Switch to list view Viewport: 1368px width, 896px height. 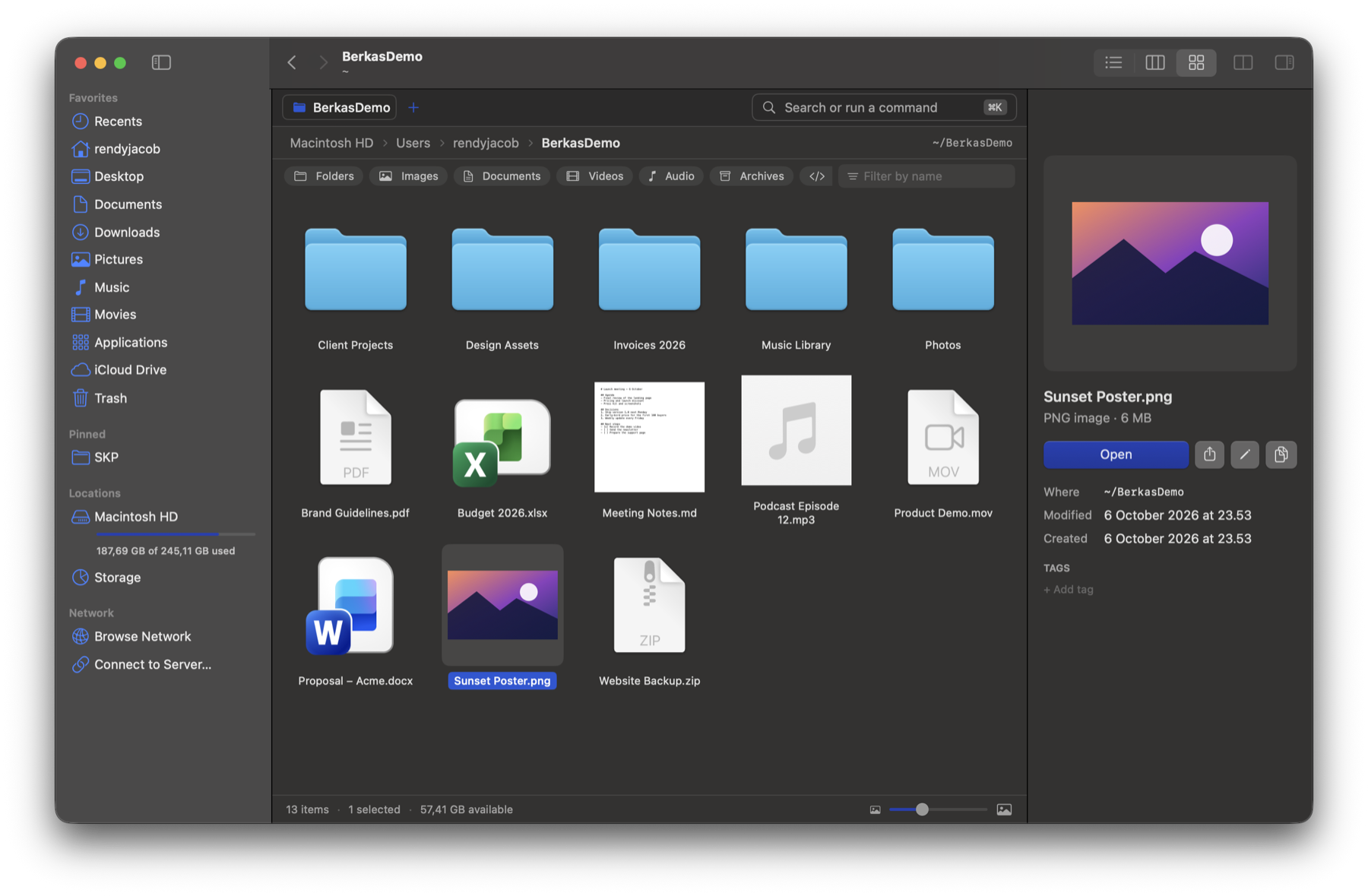point(1113,62)
